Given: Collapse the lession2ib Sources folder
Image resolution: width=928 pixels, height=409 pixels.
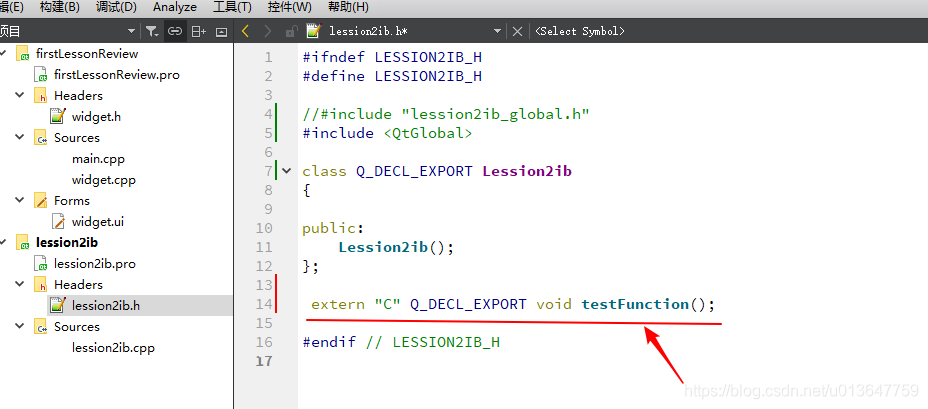Looking at the screenshot, I should [20, 326].
